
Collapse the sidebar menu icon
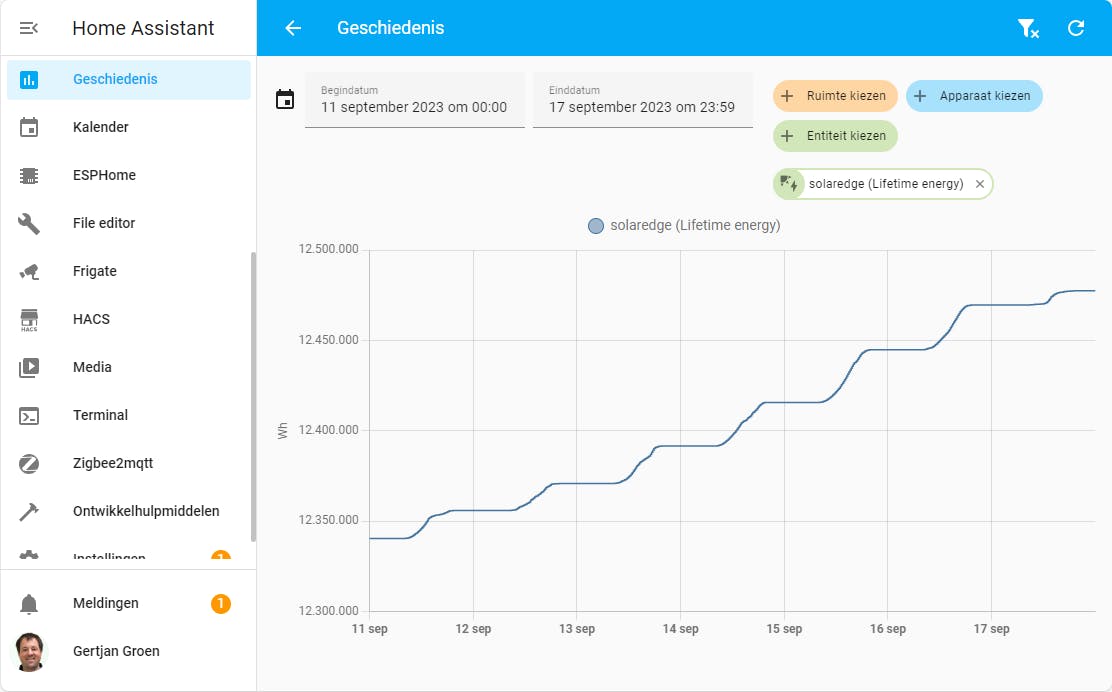point(29,28)
